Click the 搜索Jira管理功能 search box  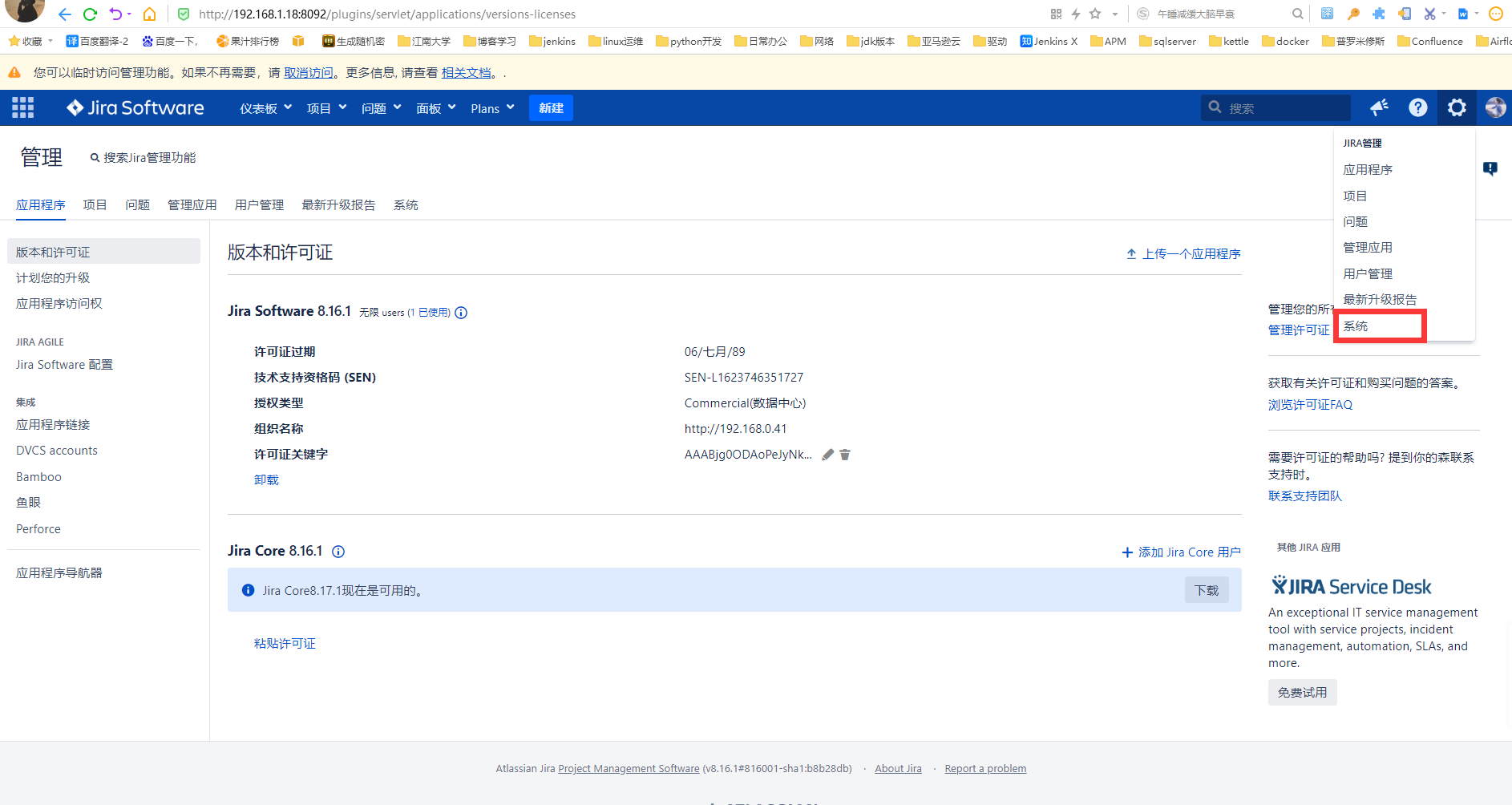click(x=144, y=158)
